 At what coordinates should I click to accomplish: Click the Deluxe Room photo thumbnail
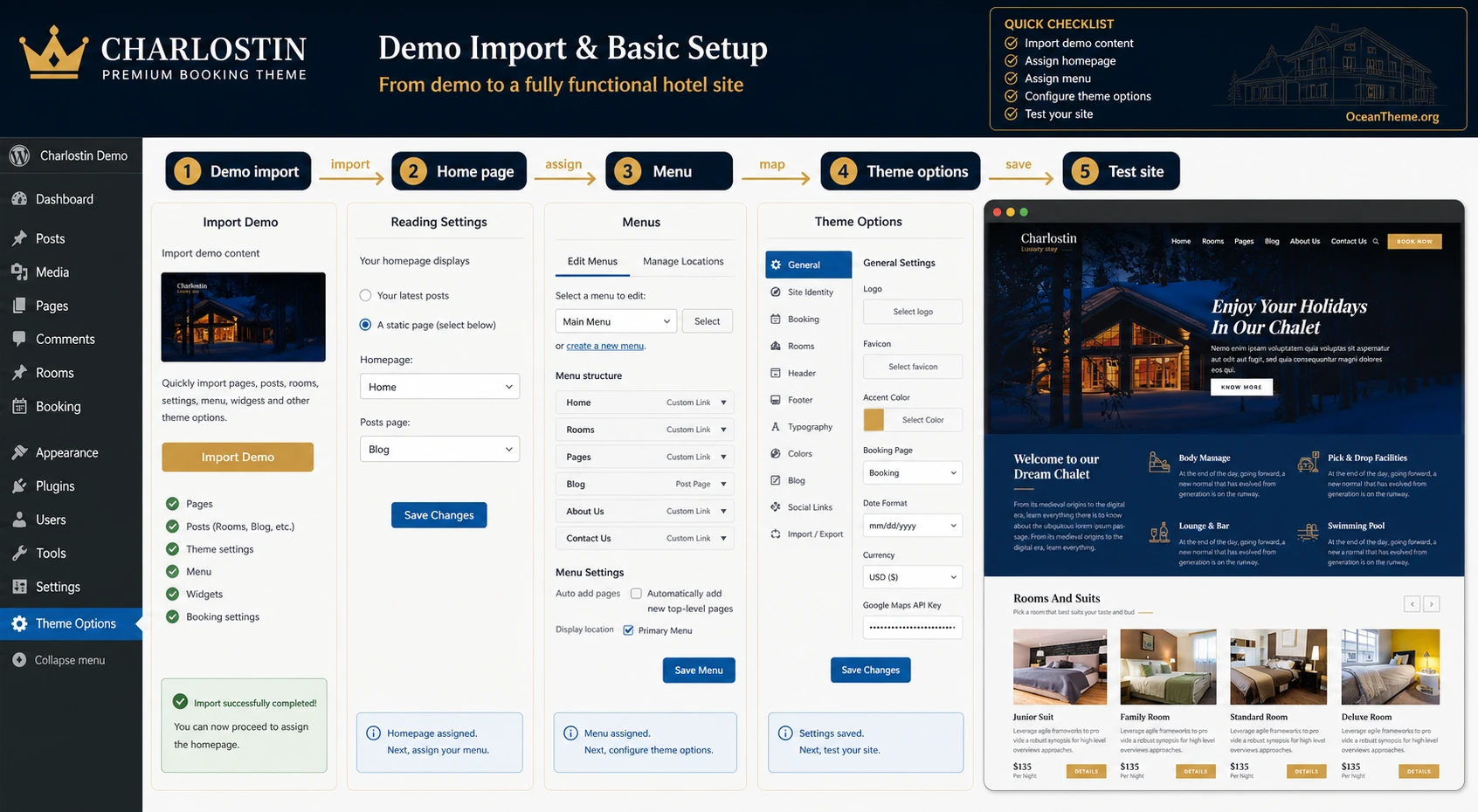pos(1390,666)
